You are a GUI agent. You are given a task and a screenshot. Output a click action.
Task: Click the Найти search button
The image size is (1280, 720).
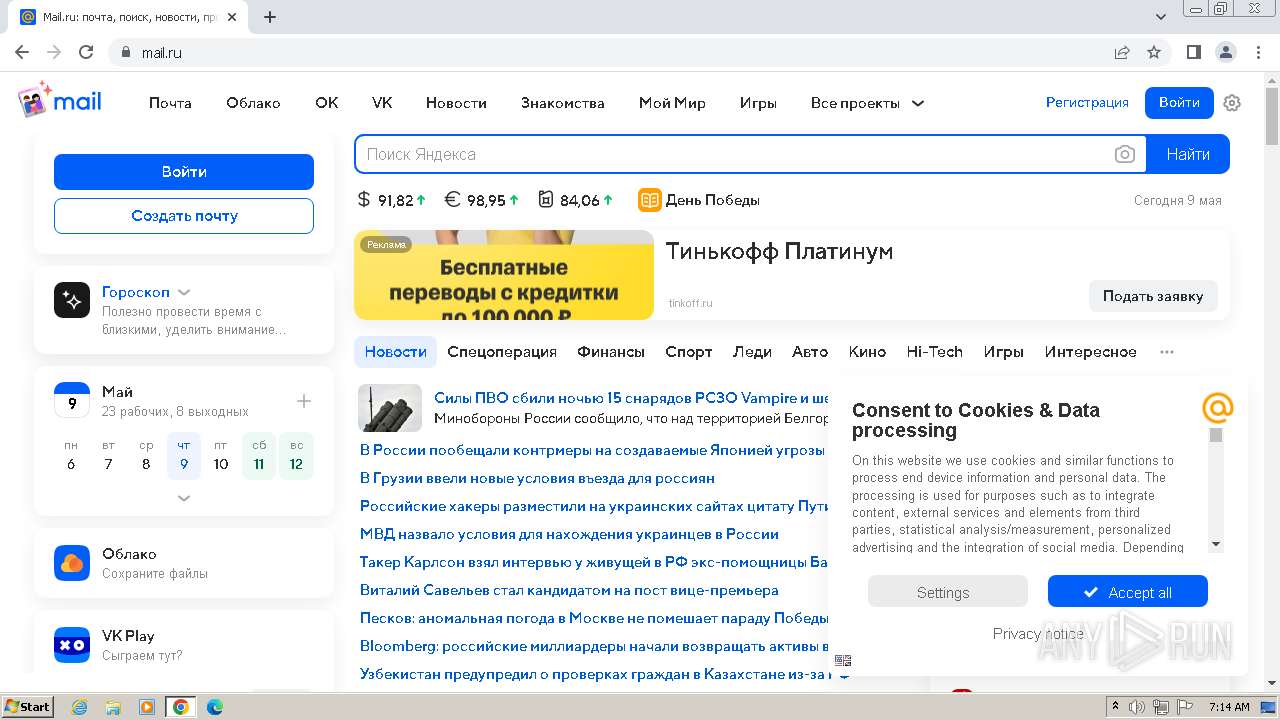point(1188,154)
